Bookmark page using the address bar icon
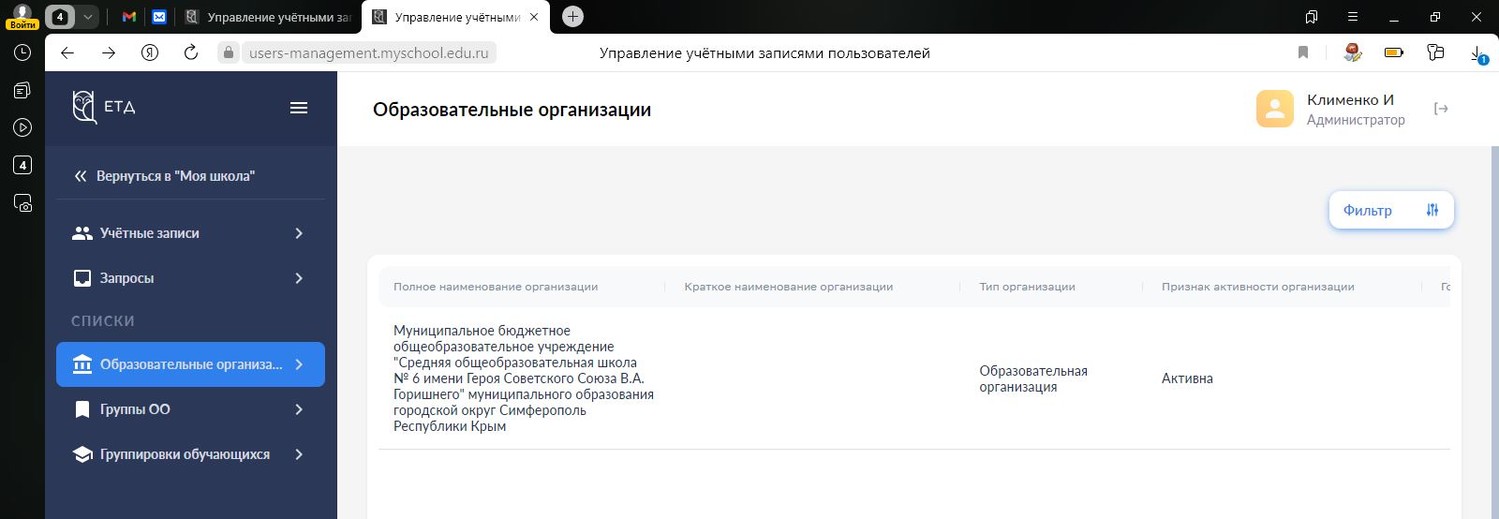Image resolution: width=1499 pixels, height=519 pixels. tap(1303, 53)
